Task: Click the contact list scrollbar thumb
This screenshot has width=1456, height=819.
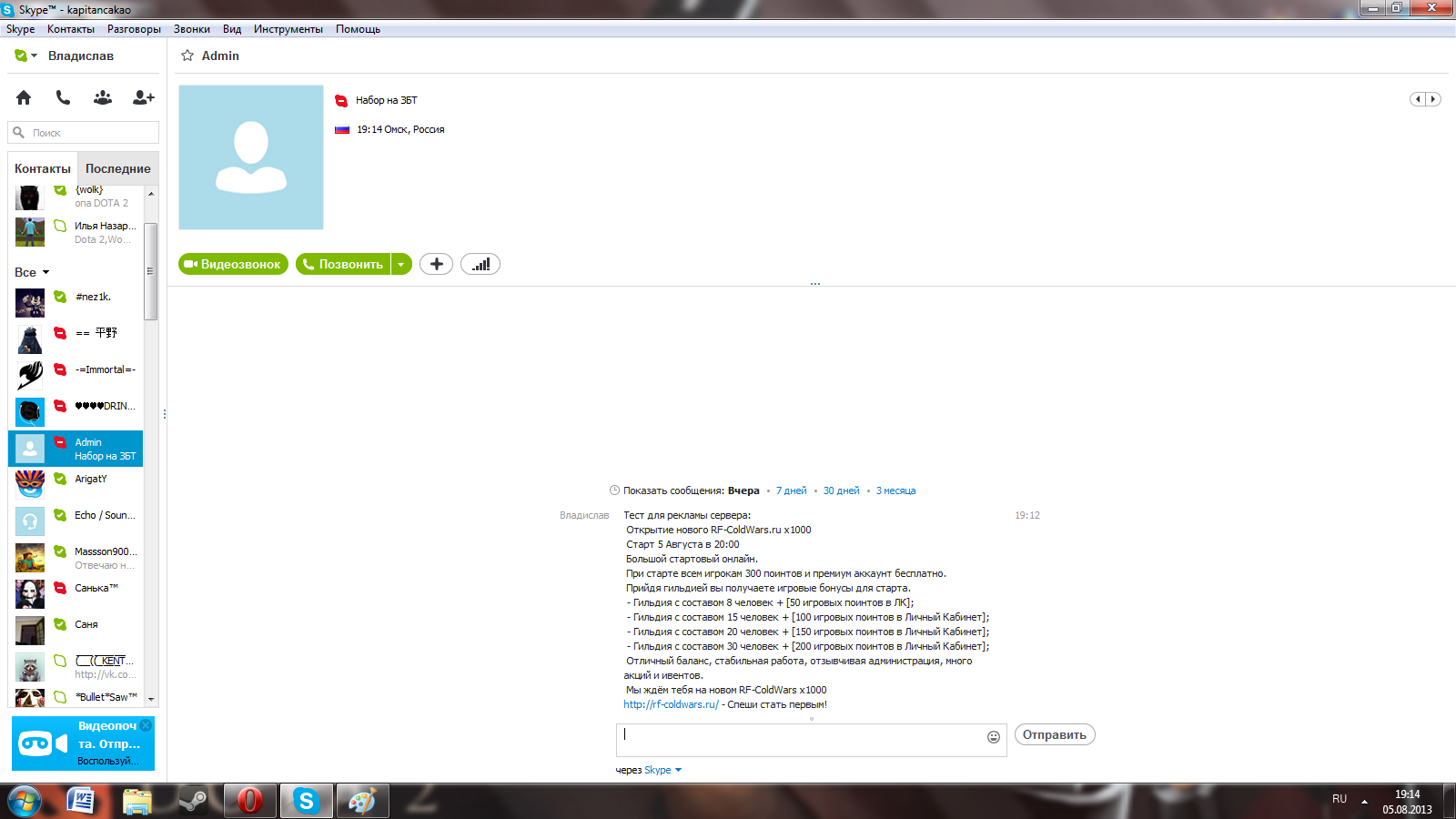Action: 151,271
